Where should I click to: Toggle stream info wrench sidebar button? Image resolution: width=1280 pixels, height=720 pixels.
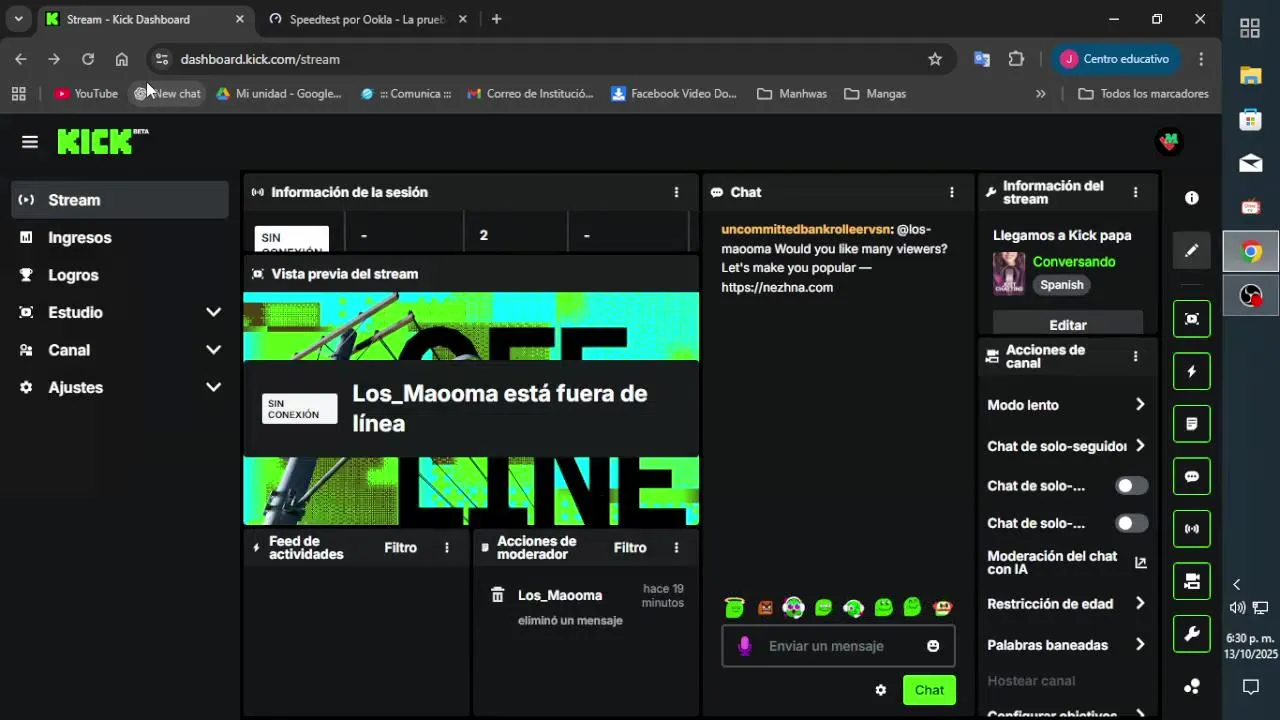pos(1192,634)
